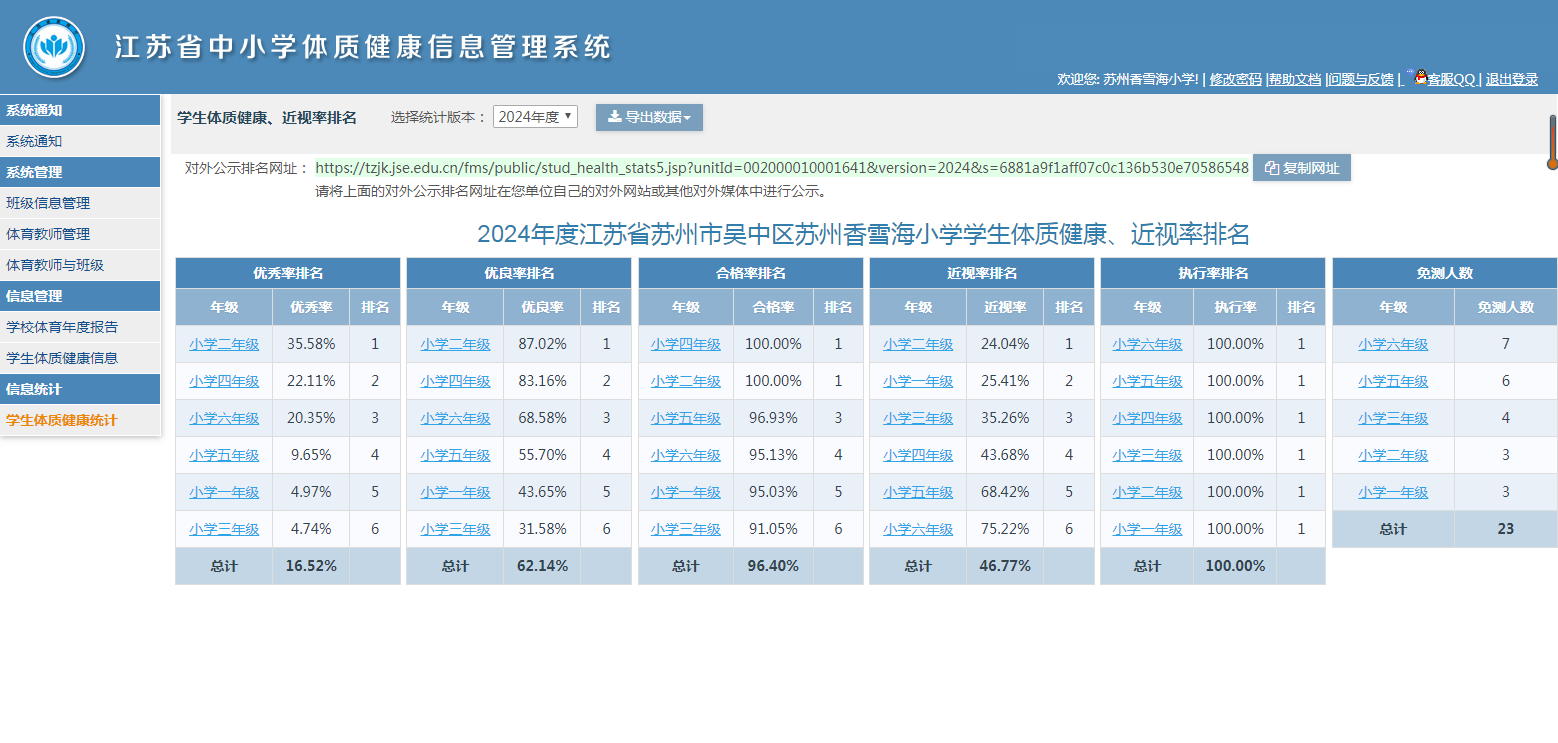Open the 导出数据 export dropdown button
Image resolution: width=1558 pixels, height=743 pixels.
[649, 117]
